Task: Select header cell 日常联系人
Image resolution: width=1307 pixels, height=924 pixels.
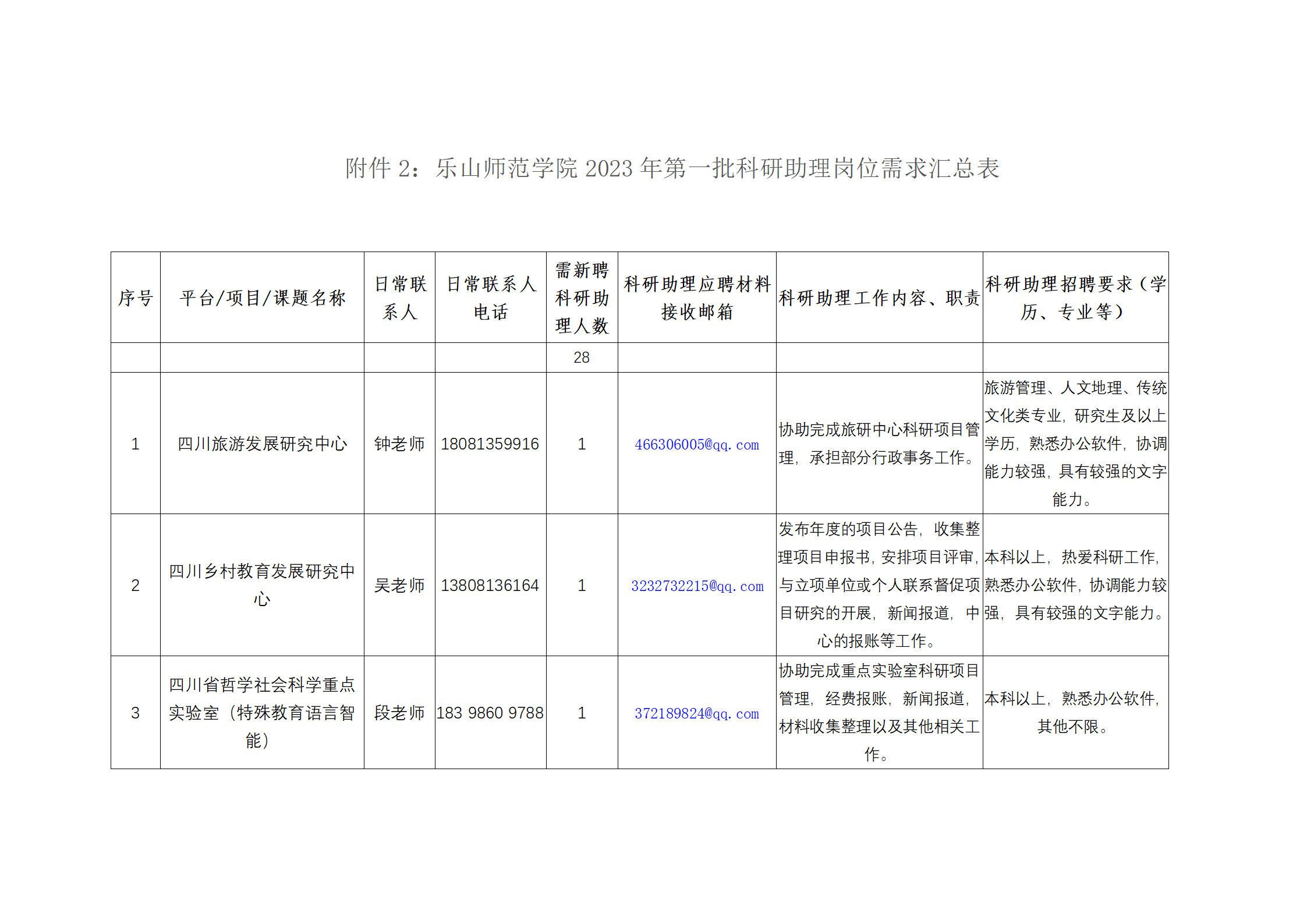Action: [400, 298]
